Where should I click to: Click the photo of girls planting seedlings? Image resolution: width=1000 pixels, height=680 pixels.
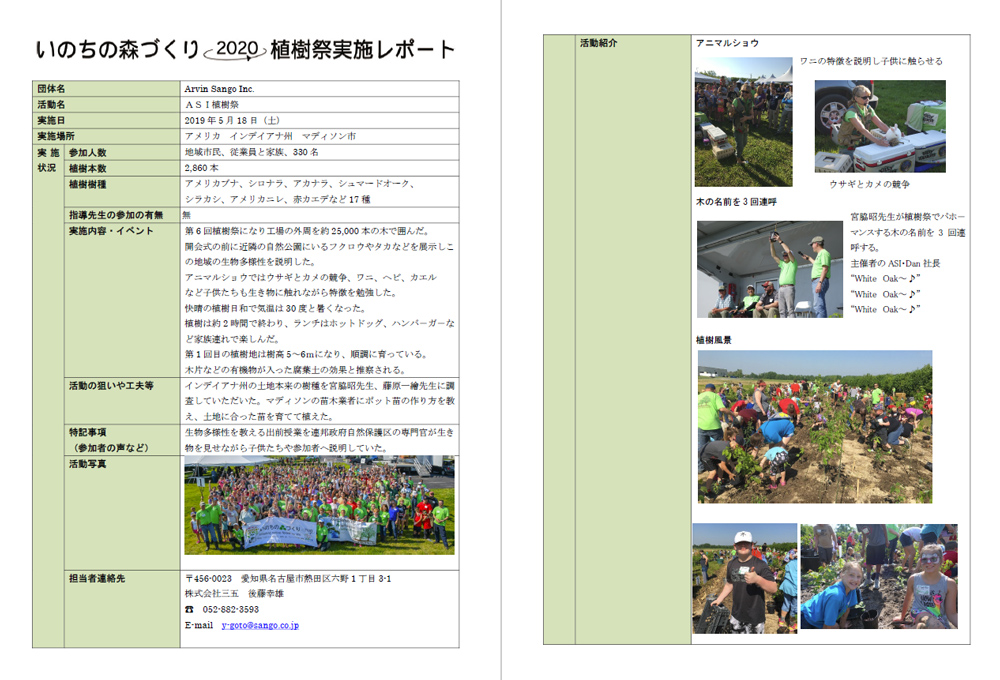click(878, 576)
